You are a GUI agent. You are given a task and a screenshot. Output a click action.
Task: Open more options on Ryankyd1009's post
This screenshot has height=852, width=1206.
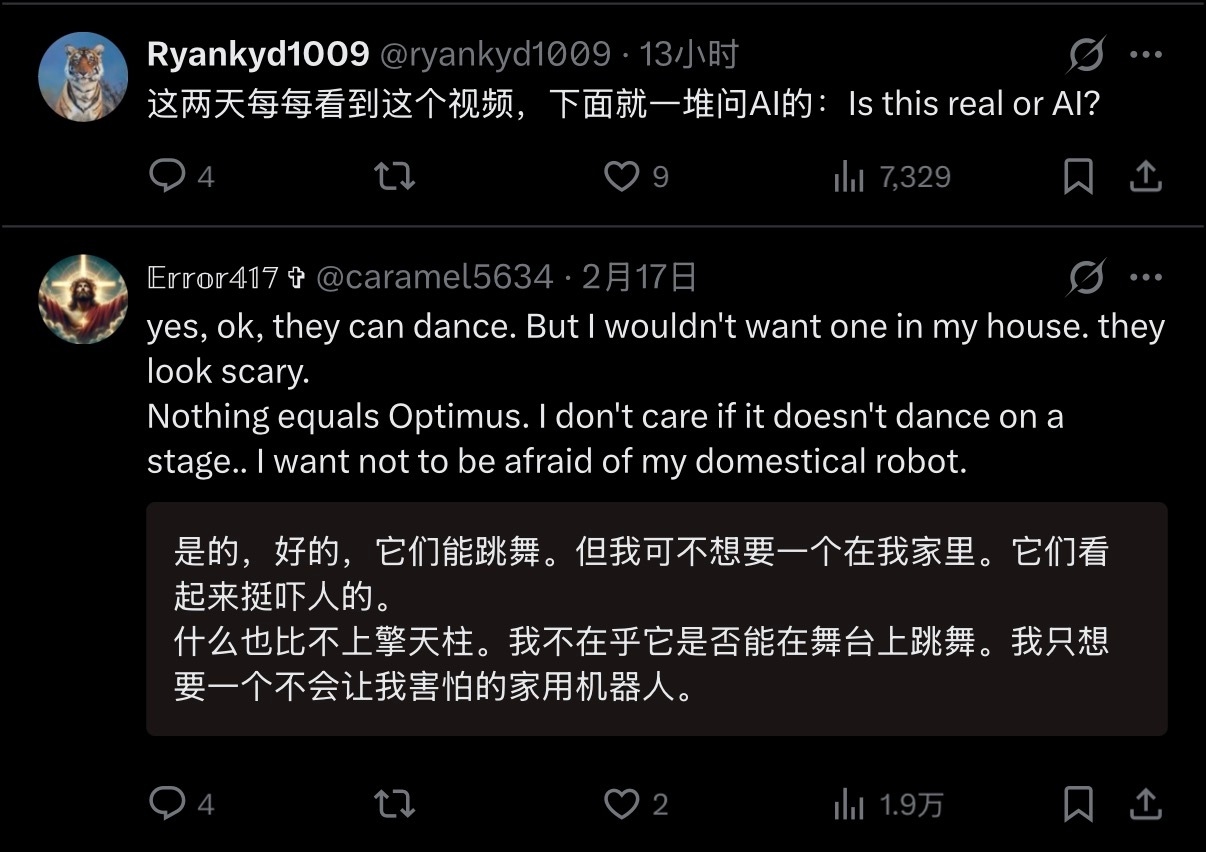1146,55
